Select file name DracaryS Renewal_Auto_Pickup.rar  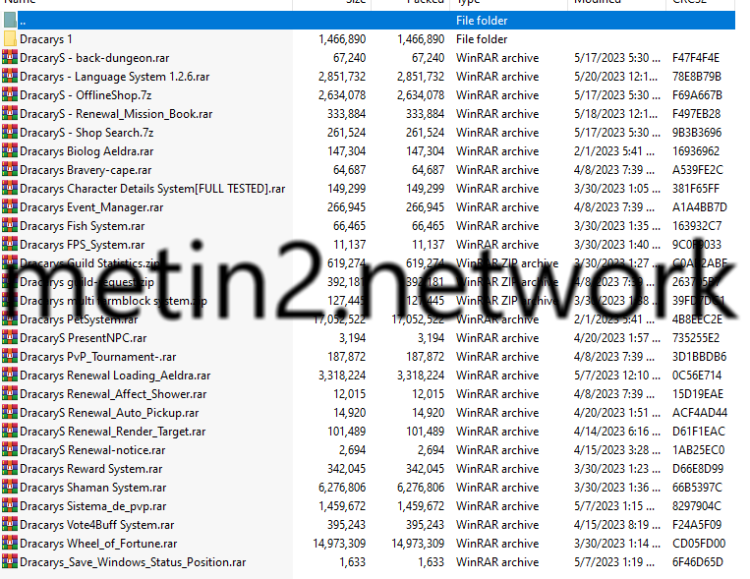pyautogui.click(x=110, y=413)
